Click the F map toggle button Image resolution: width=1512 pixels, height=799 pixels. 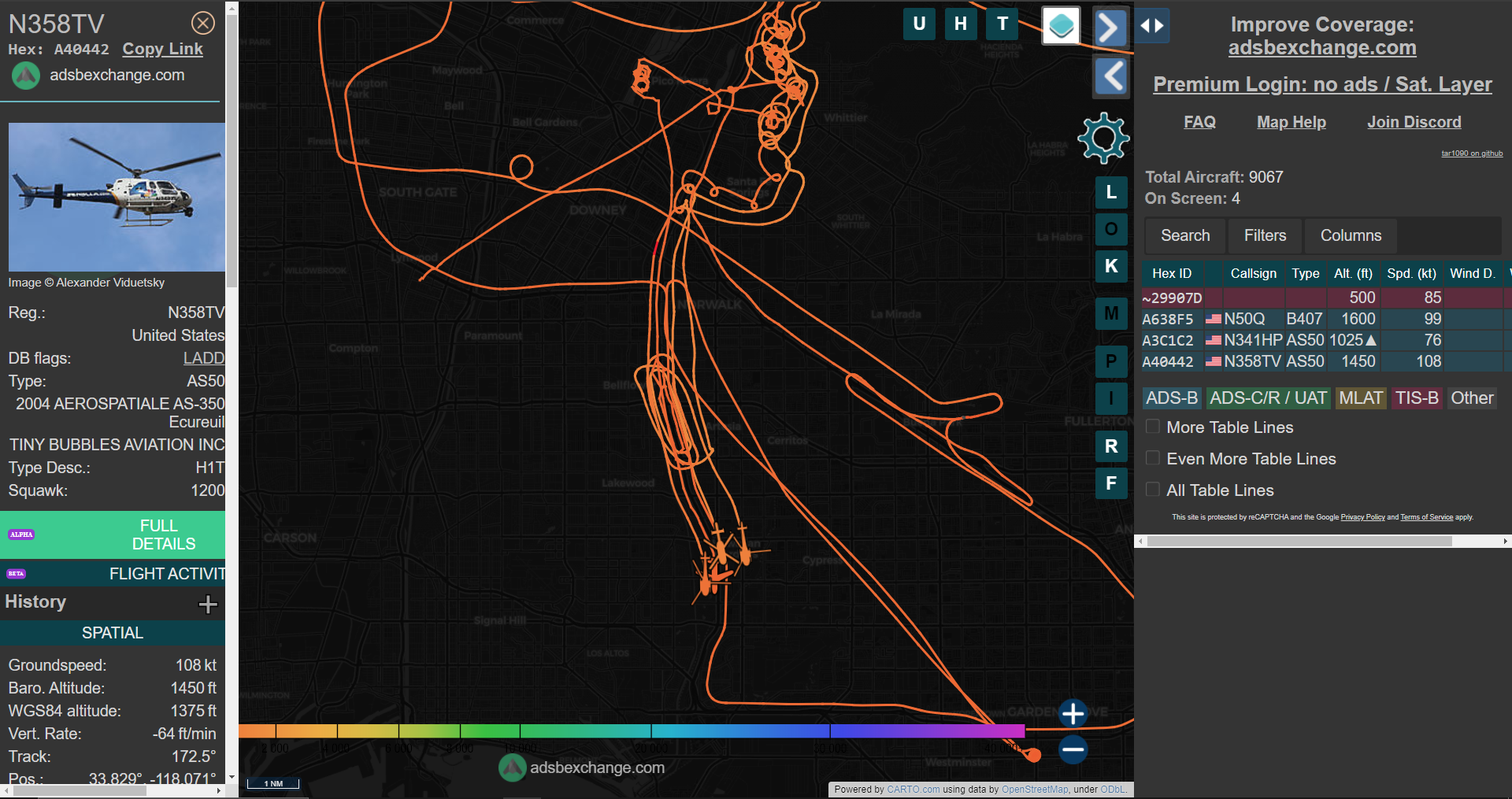(1111, 483)
